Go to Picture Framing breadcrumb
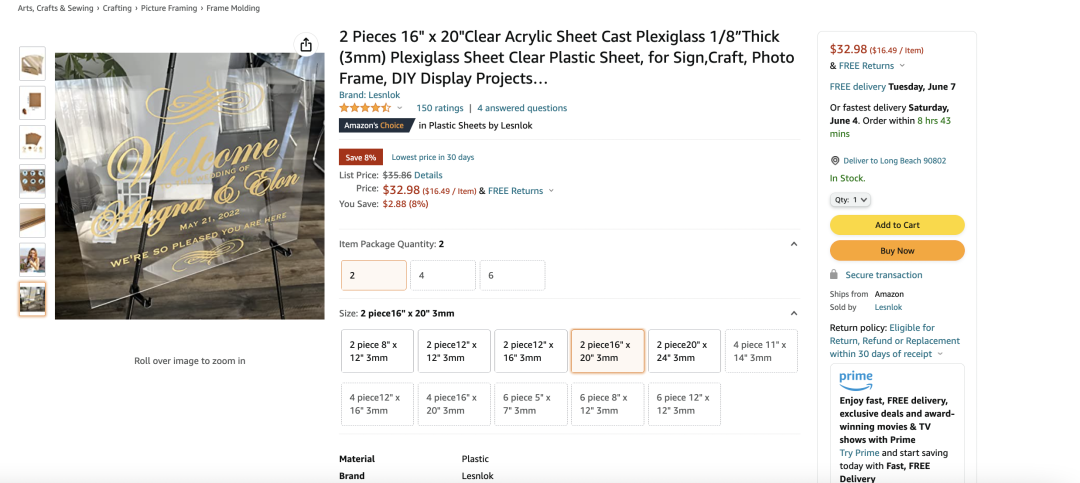Image resolution: width=1080 pixels, height=483 pixels. click(x=169, y=8)
